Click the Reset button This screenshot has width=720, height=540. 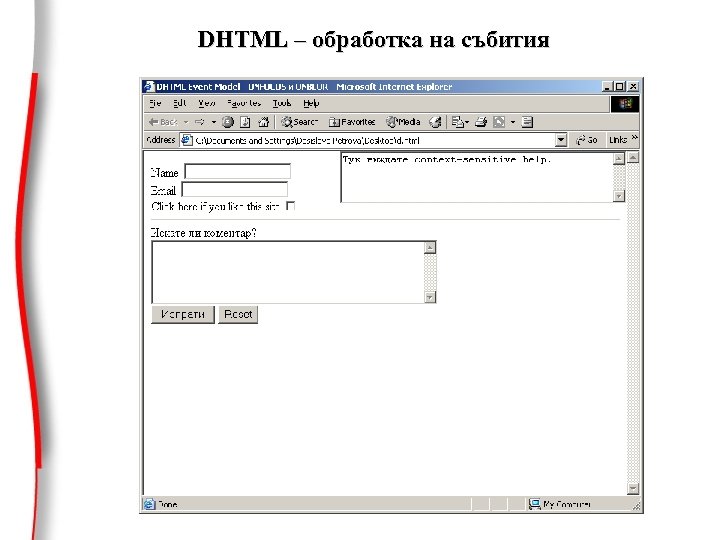click(238, 315)
